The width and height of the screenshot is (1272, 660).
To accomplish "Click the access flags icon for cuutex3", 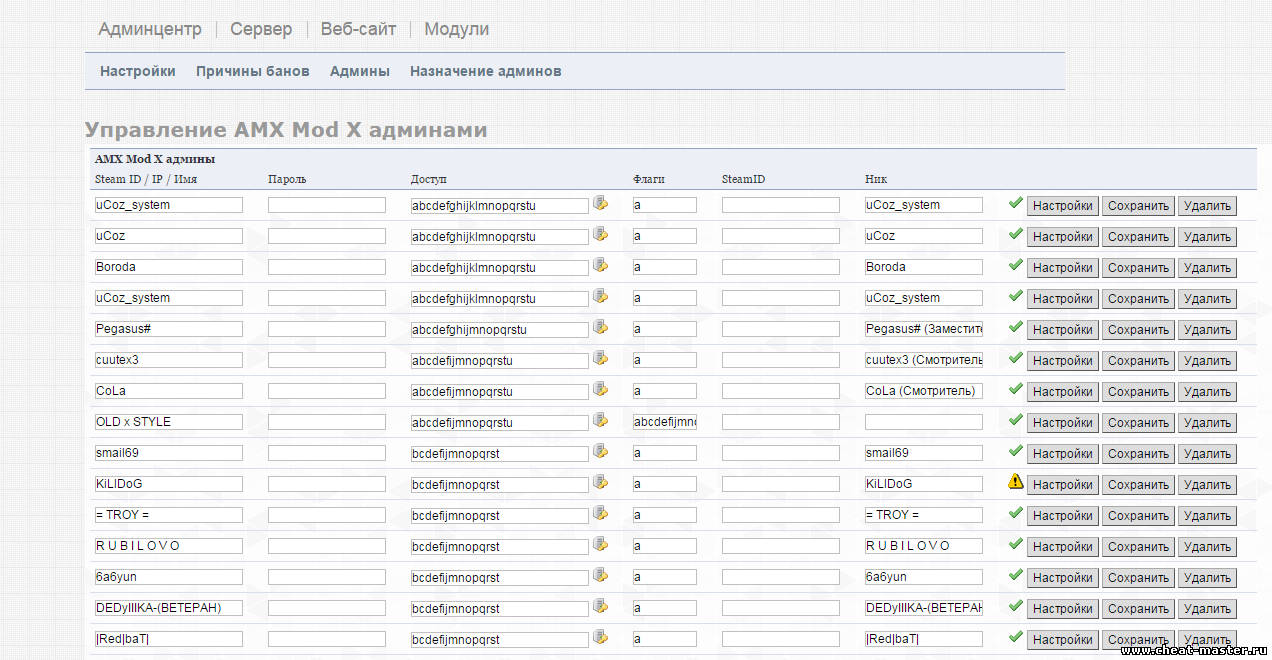I will [600, 358].
